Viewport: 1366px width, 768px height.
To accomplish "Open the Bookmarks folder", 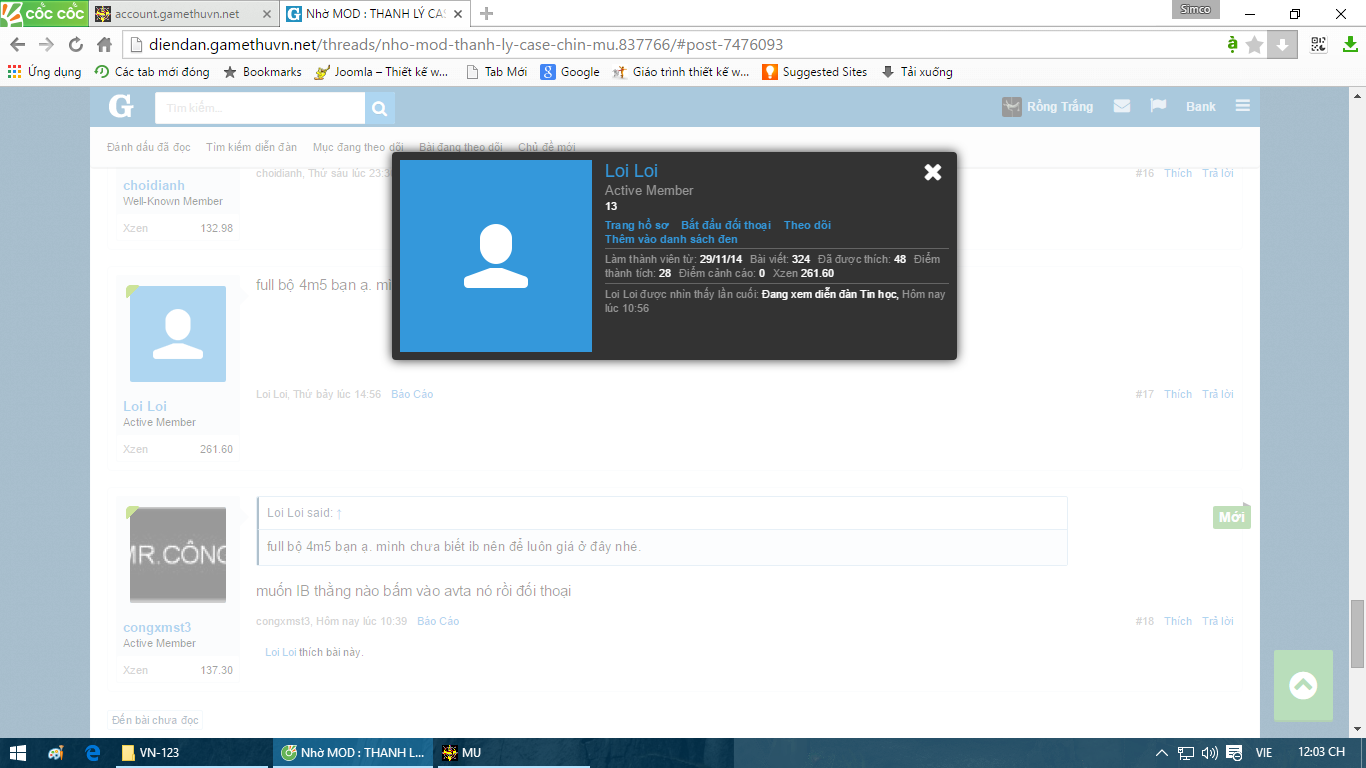I will pyautogui.click(x=262, y=72).
